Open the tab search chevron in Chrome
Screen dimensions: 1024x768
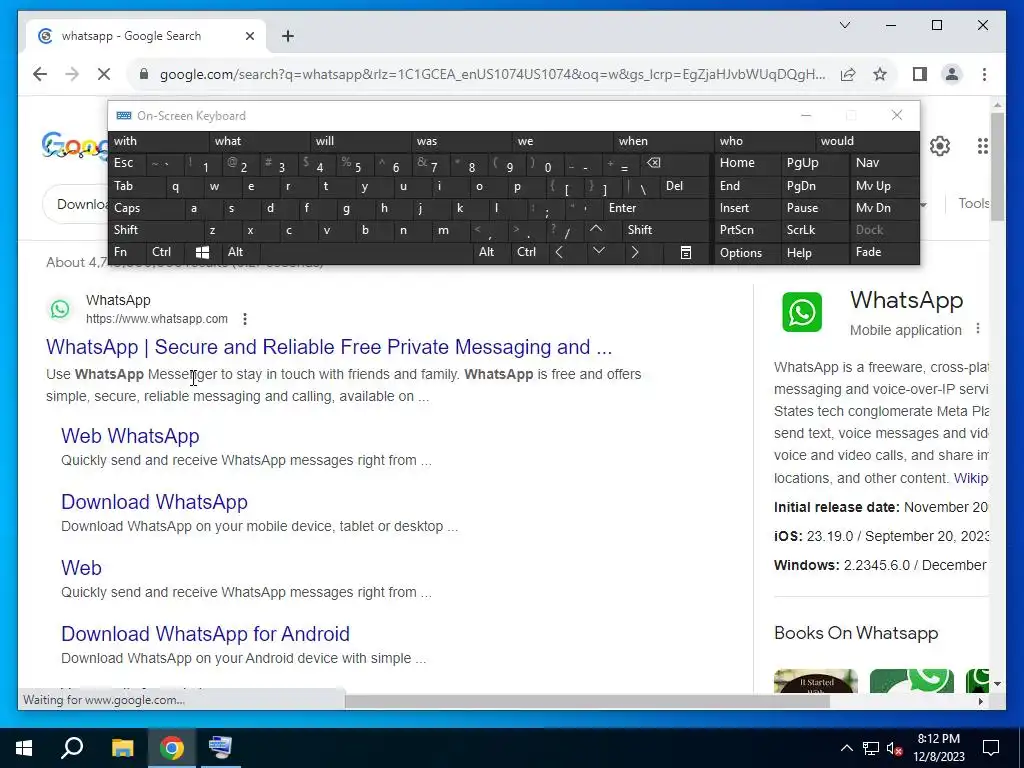tap(844, 25)
